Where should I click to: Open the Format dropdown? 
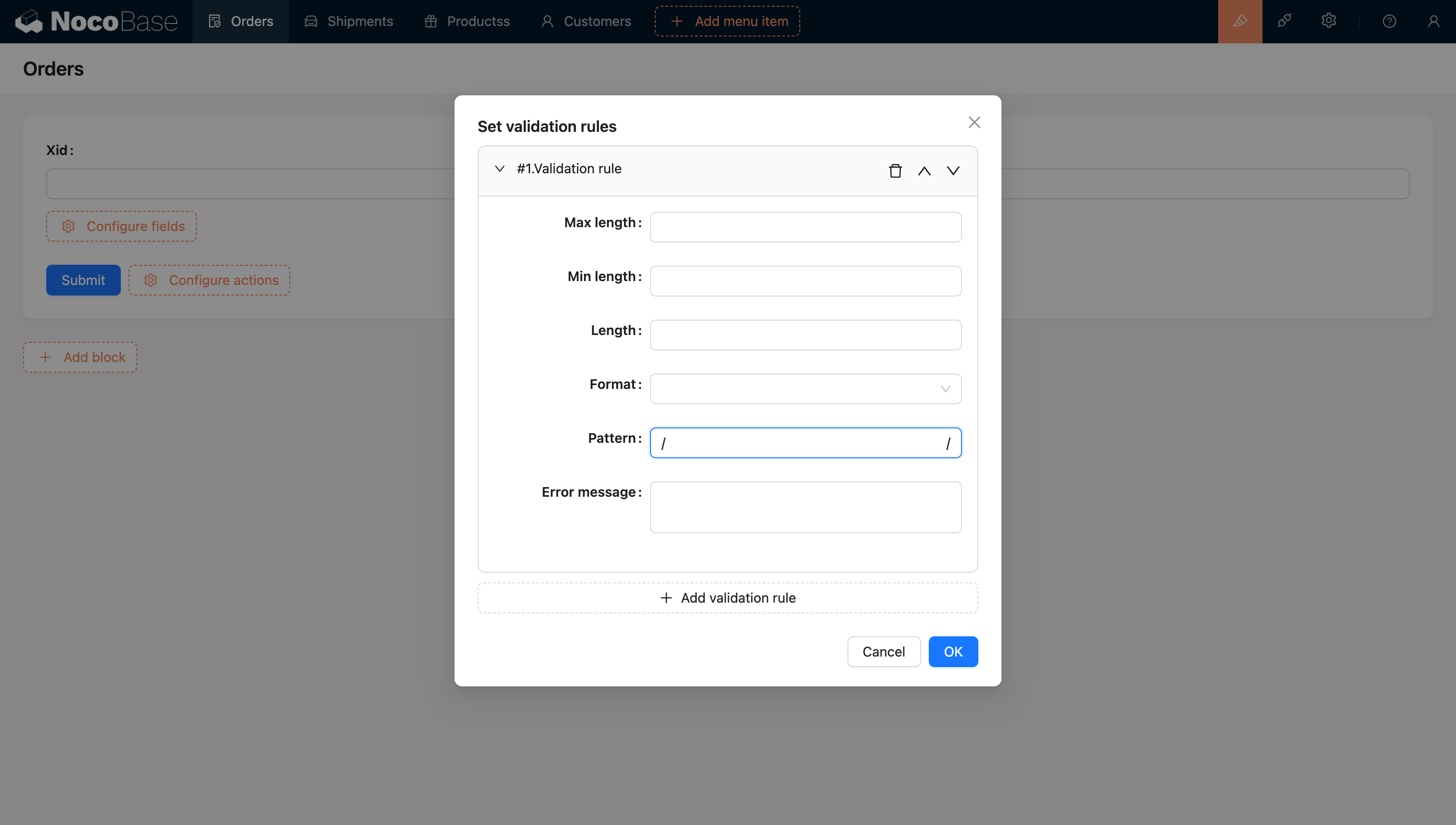806,389
